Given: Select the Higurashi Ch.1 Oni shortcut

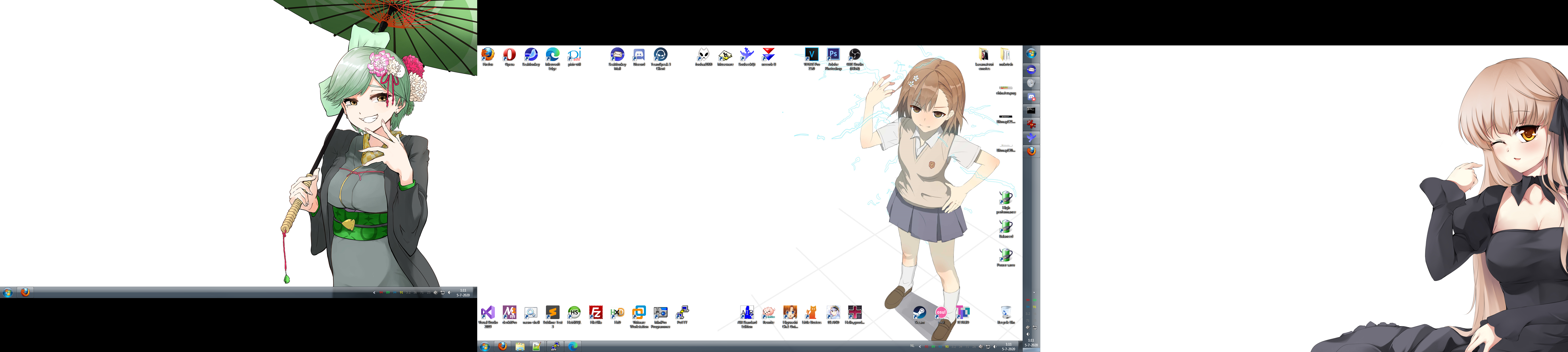Looking at the screenshot, I should (x=790, y=317).
